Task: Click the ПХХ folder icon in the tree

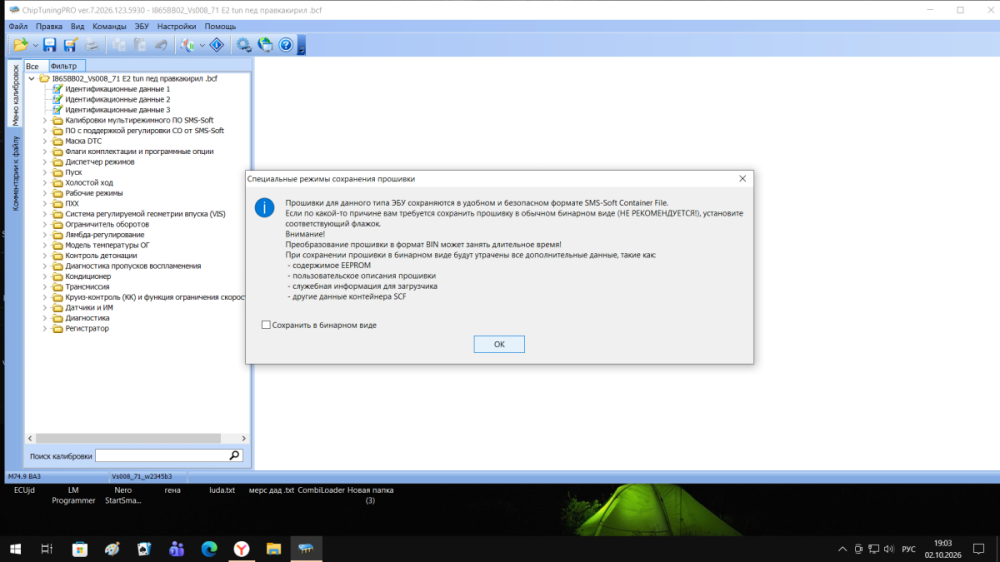Action: click(57, 203)
